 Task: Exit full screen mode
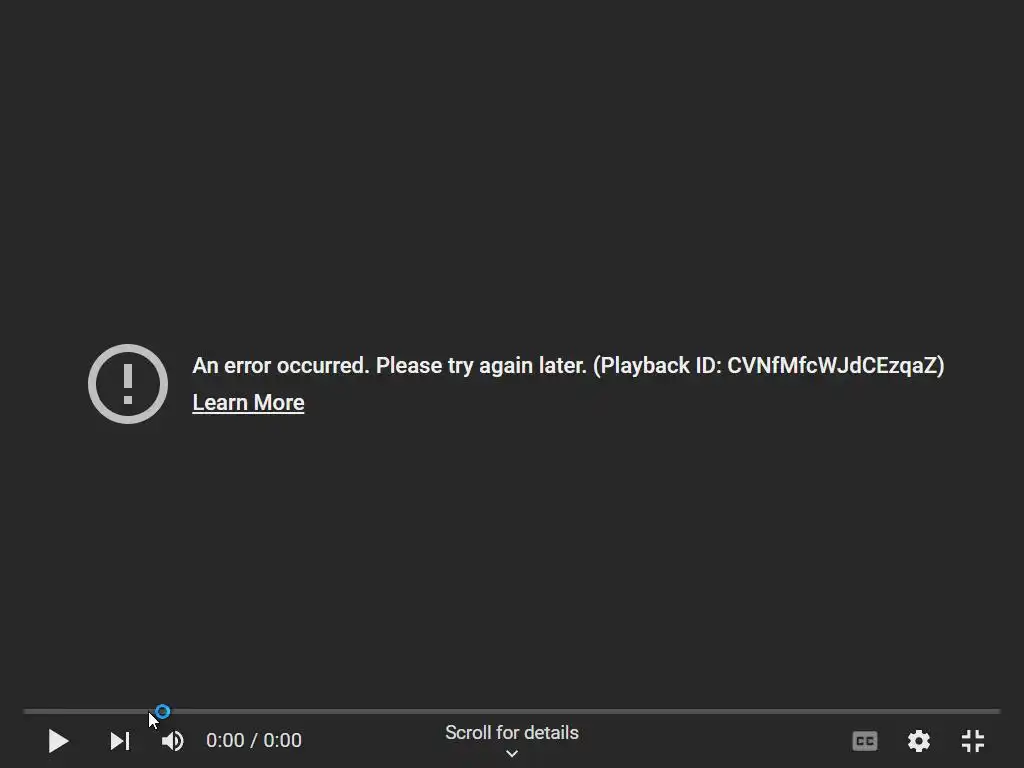coord(973,741)
